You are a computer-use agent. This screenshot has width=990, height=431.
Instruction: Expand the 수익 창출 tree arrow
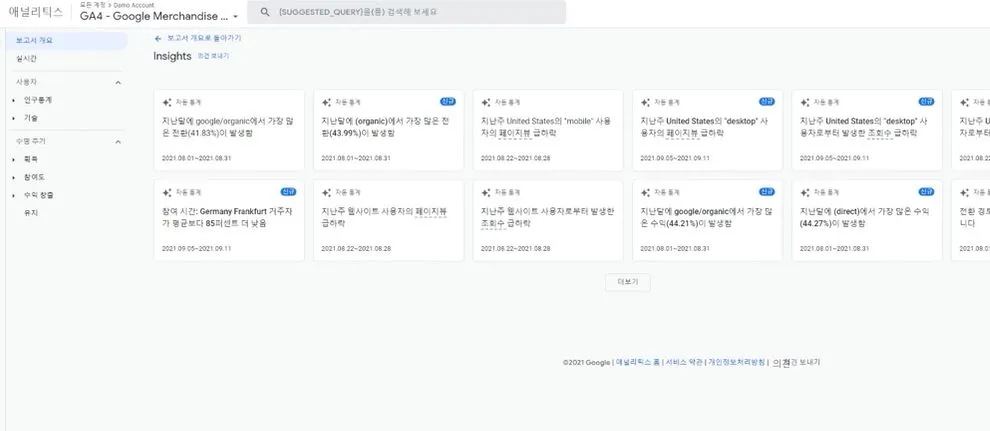click(x=14, y=196)
